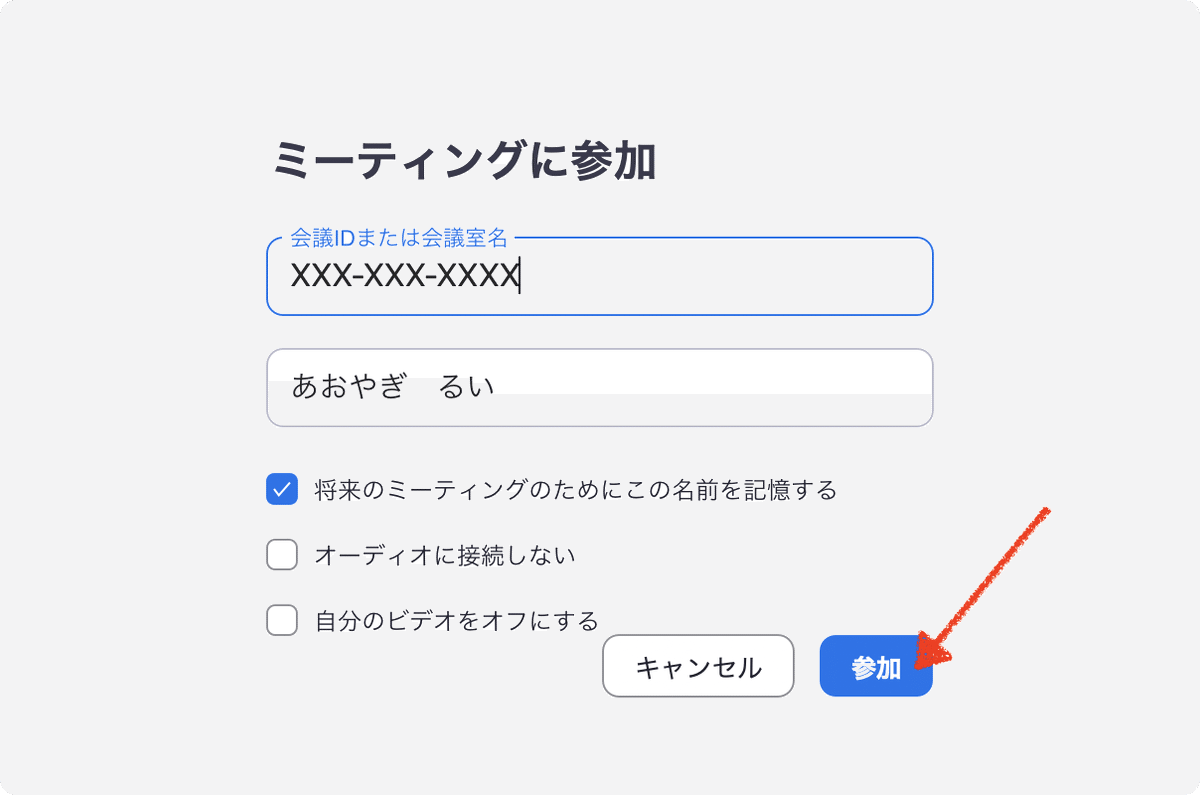This screenshot has width=1200, height=795.
Task: Click the blue 参加 join button
Action: click(x=875, y=665)
